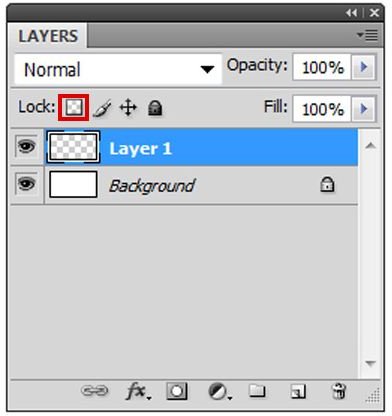
Task: Click the Lock transparent pixels icon
Action: point(73,108)
